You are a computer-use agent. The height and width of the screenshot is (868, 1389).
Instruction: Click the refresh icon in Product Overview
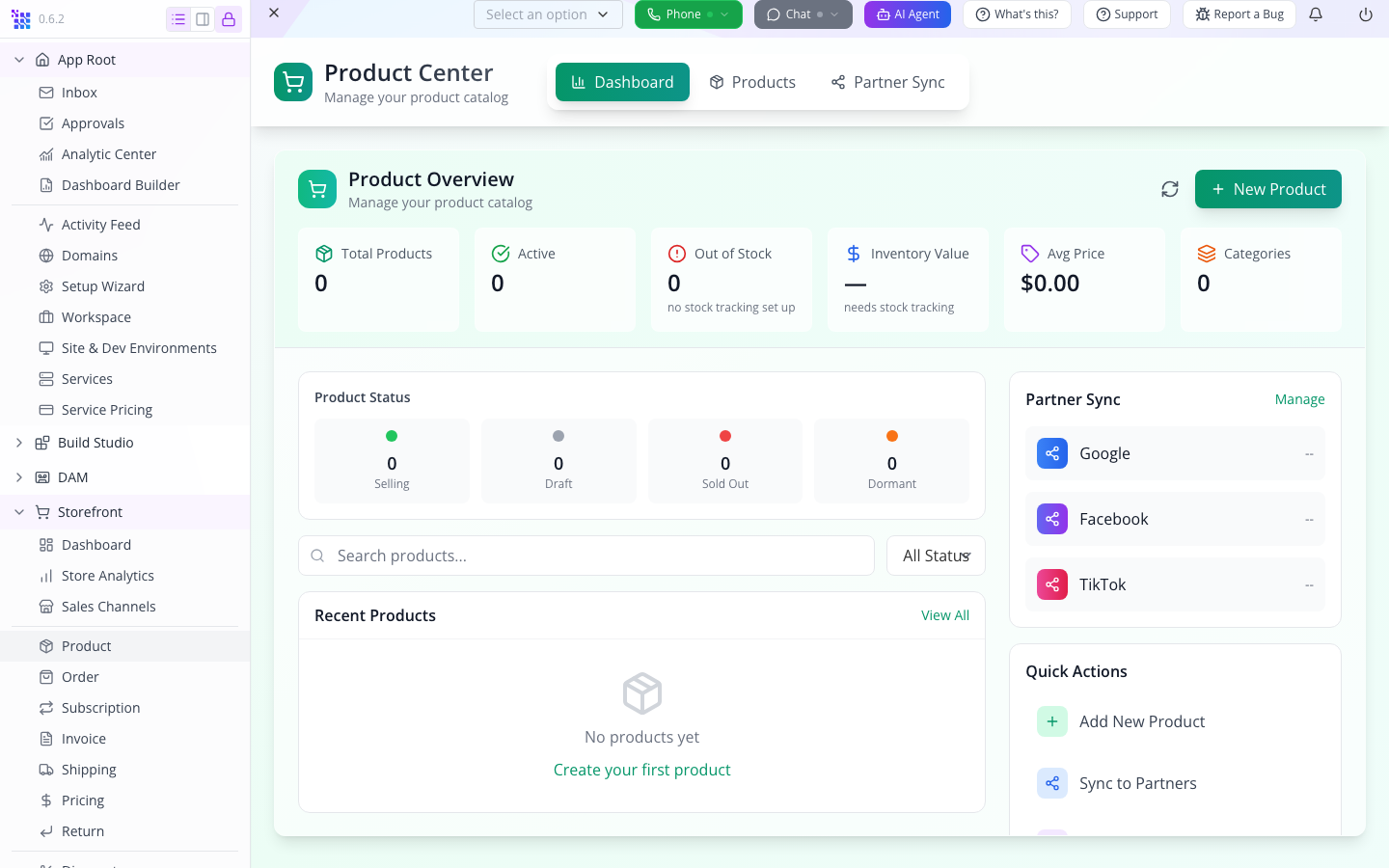point(1170,189)
